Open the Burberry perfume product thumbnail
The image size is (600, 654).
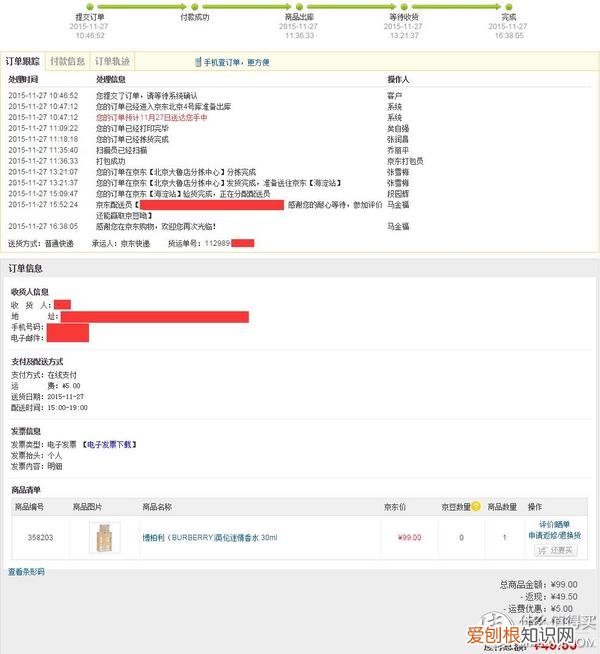[x=105, y=537]
